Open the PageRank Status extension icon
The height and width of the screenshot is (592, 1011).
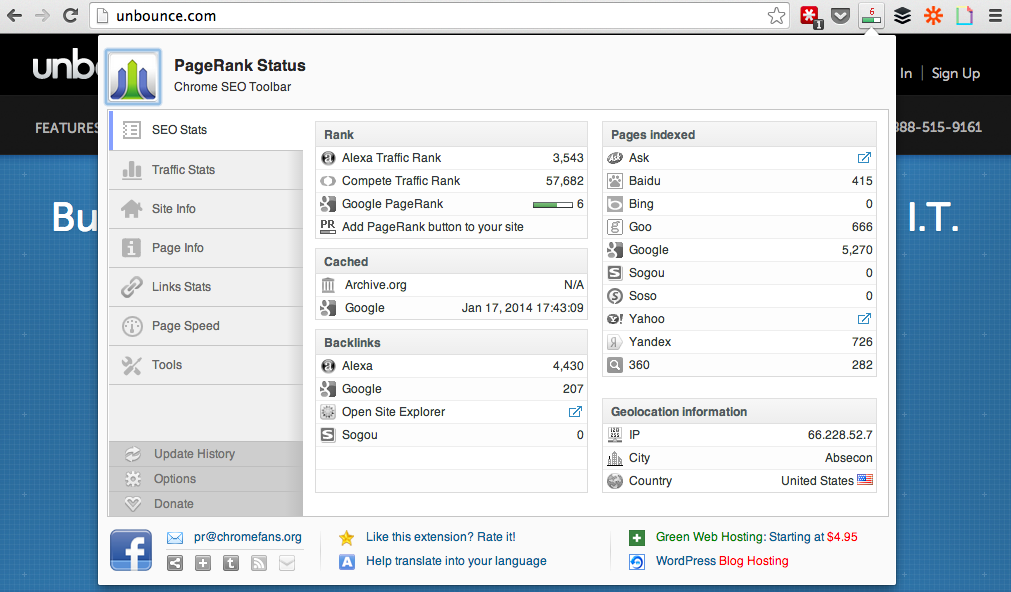coord(873,16)
